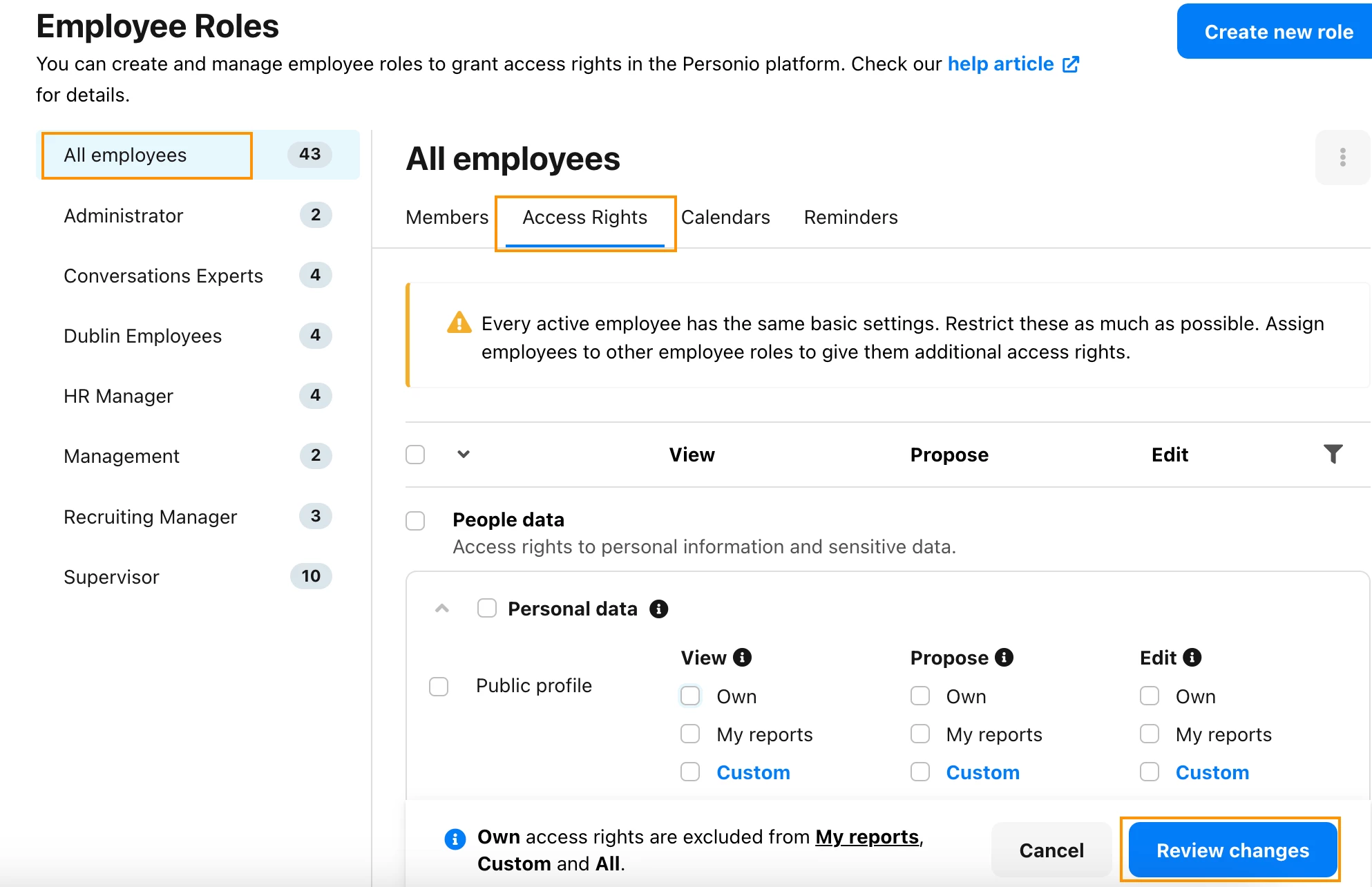Enable View Own checkbox

[x=690, y=695]
